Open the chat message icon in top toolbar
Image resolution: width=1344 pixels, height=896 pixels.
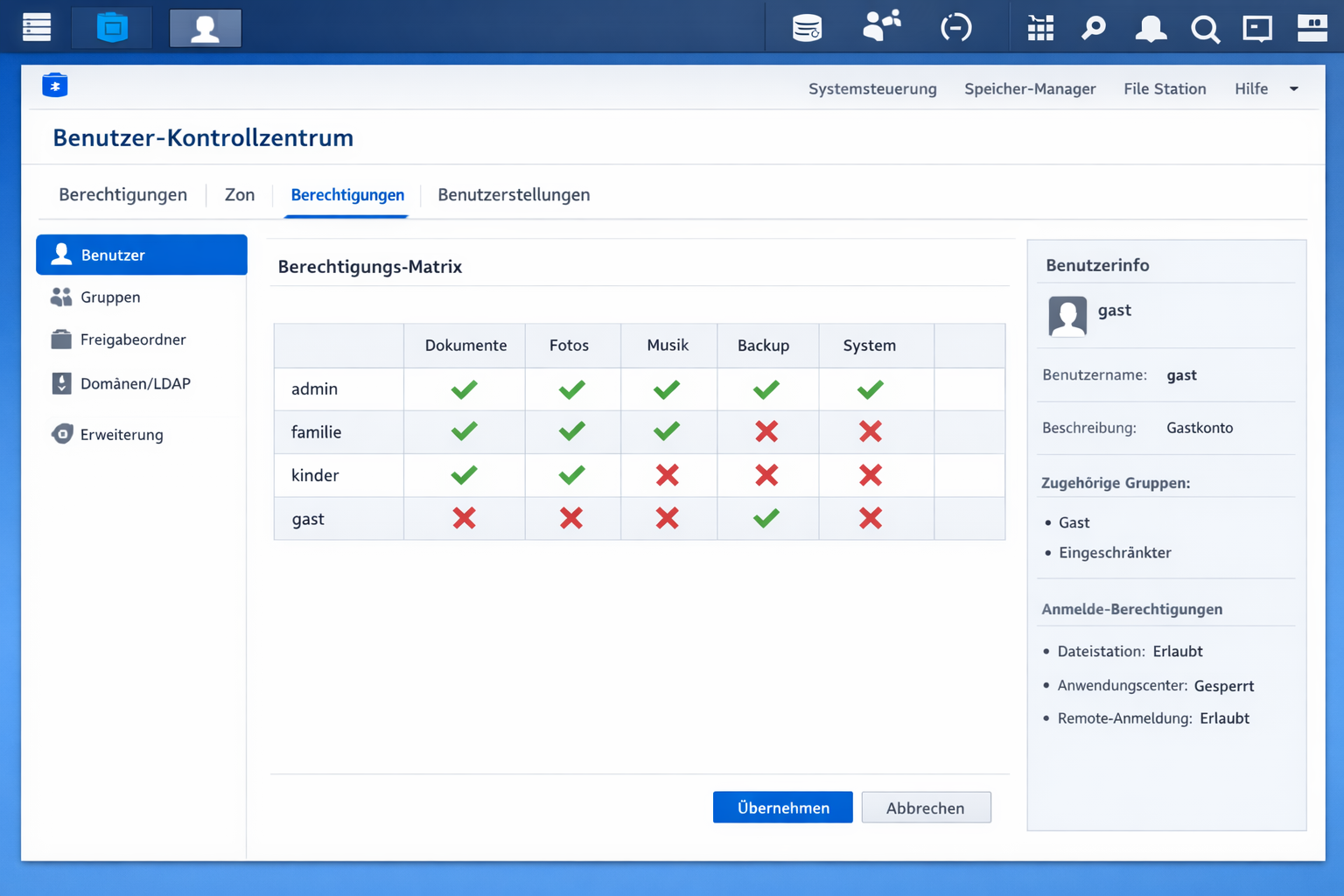1257,29
